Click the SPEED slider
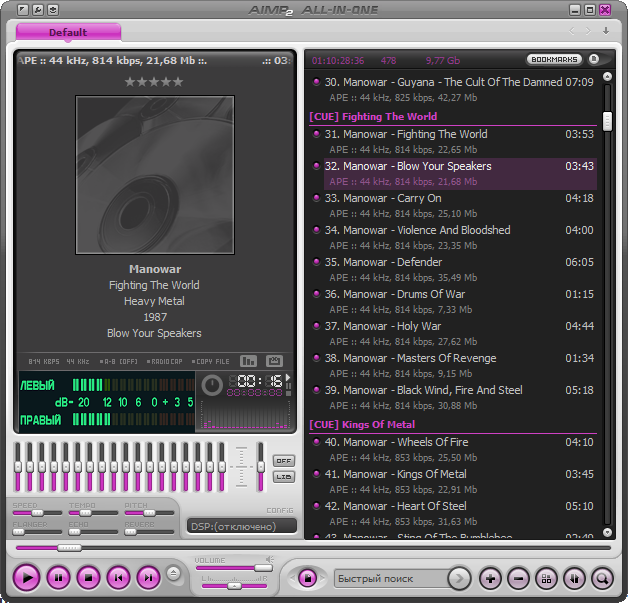Viewport: 628px width, 603px height. [x=37, y=513]
